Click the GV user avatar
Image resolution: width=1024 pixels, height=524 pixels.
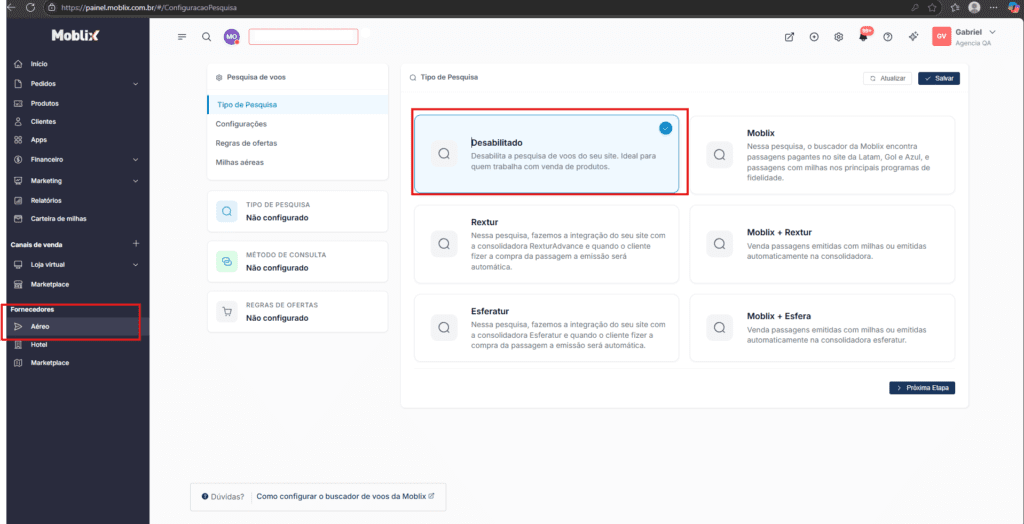[941, 37]
